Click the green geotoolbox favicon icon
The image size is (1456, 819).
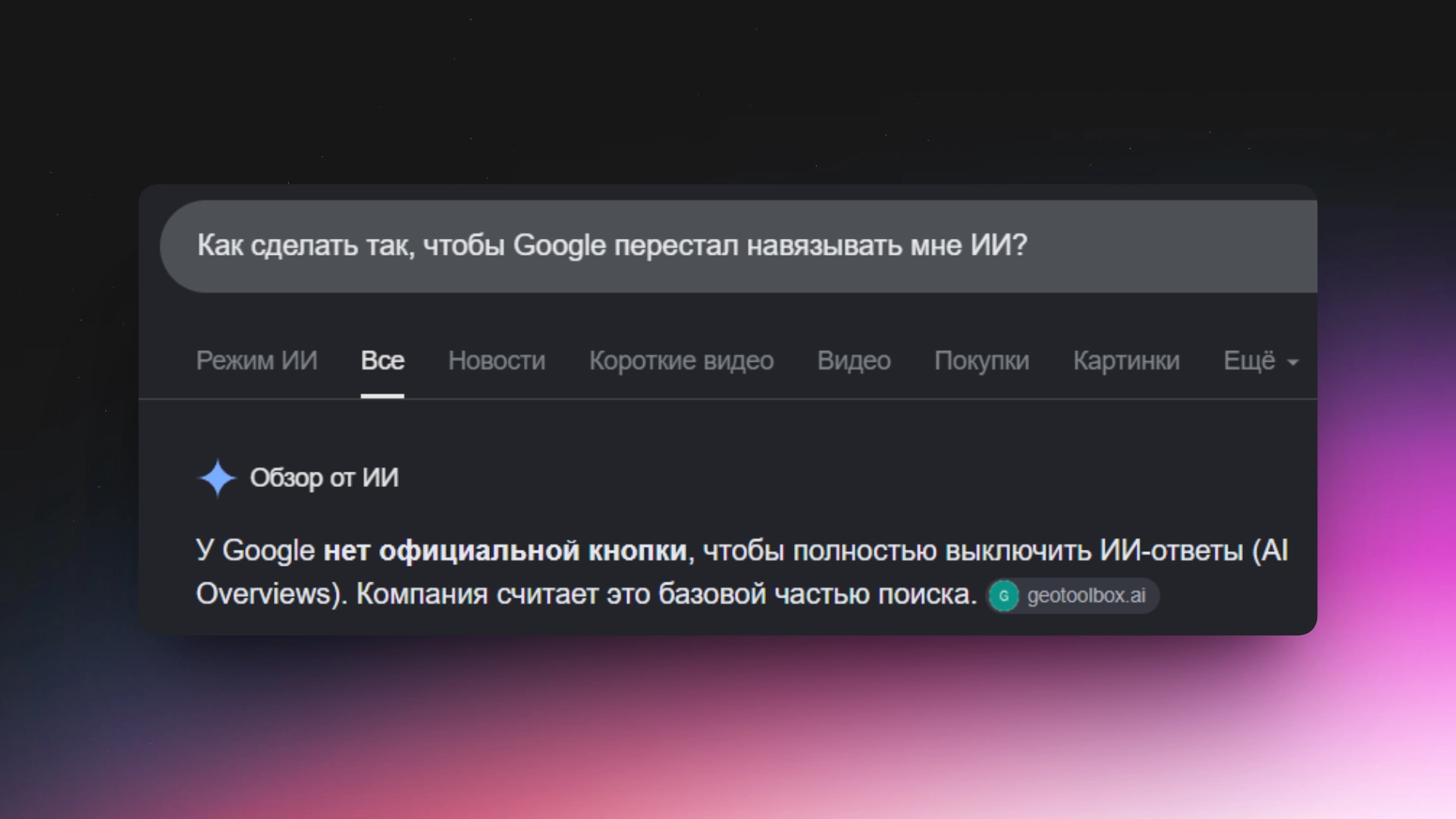coord(1003,596)
